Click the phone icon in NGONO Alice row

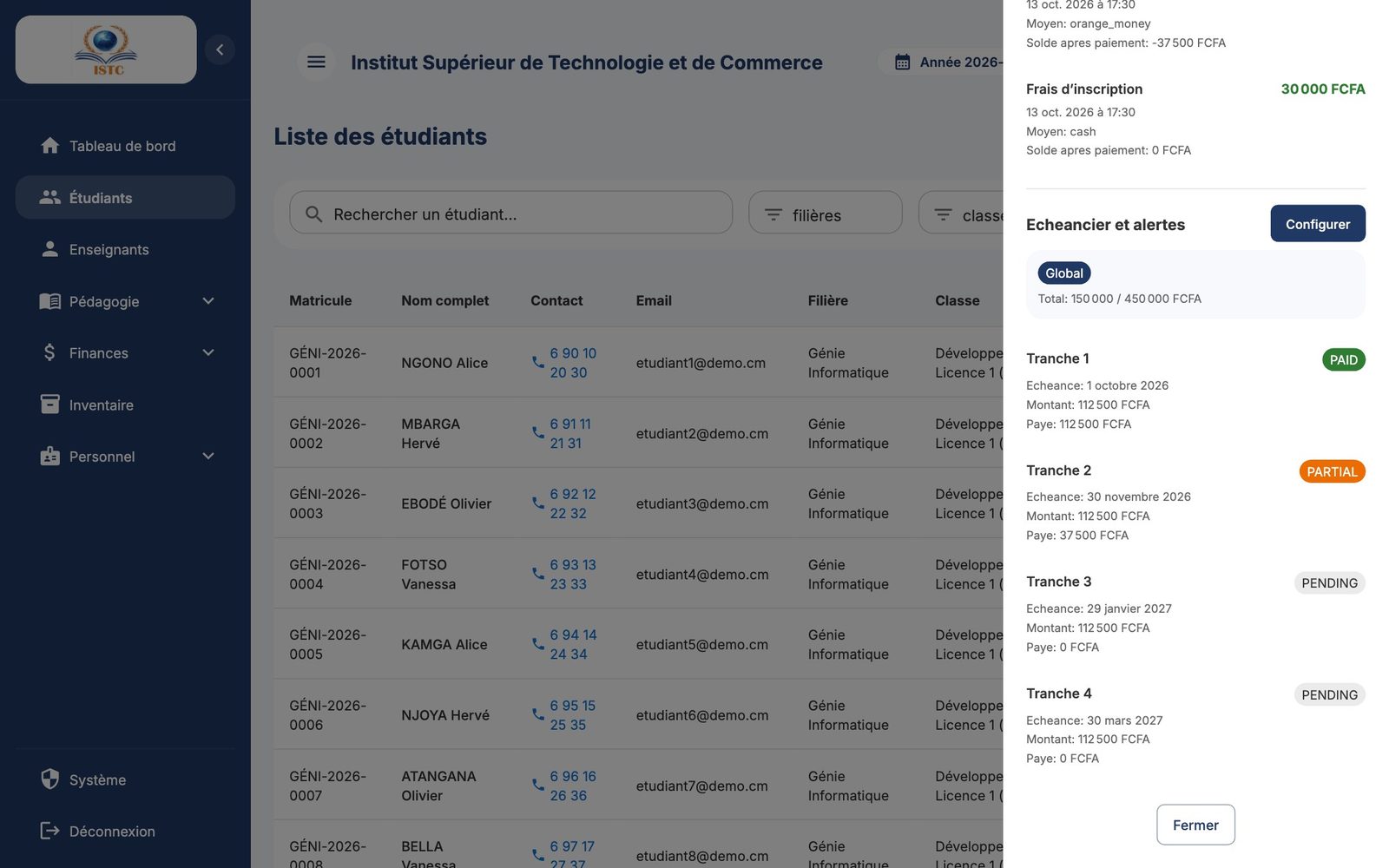click(x=538, y=362)
